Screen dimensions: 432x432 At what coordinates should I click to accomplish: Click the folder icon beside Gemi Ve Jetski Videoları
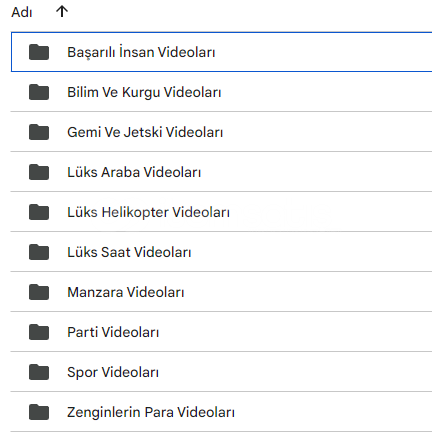[x=39, y=132]
